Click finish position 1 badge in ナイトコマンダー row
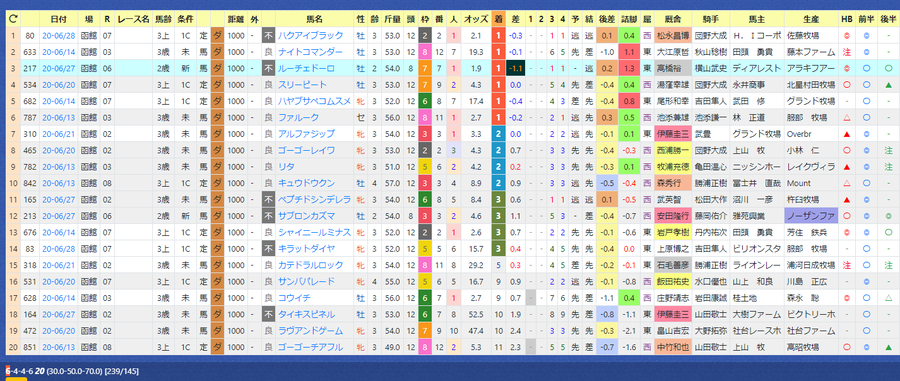Image resolution: width=900 pixels, height=381 pixels. (498, 52)
